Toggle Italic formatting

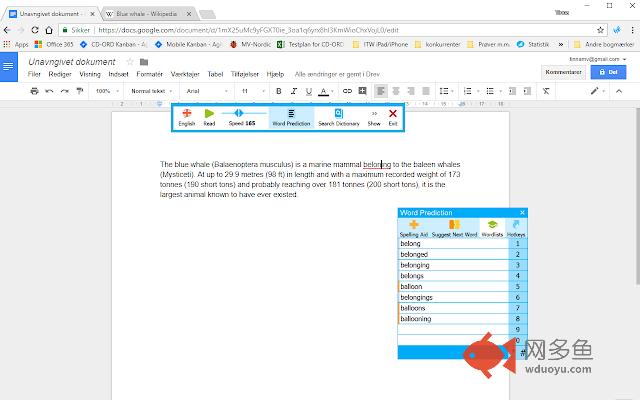pyautogui.click(x=293, y=91)
